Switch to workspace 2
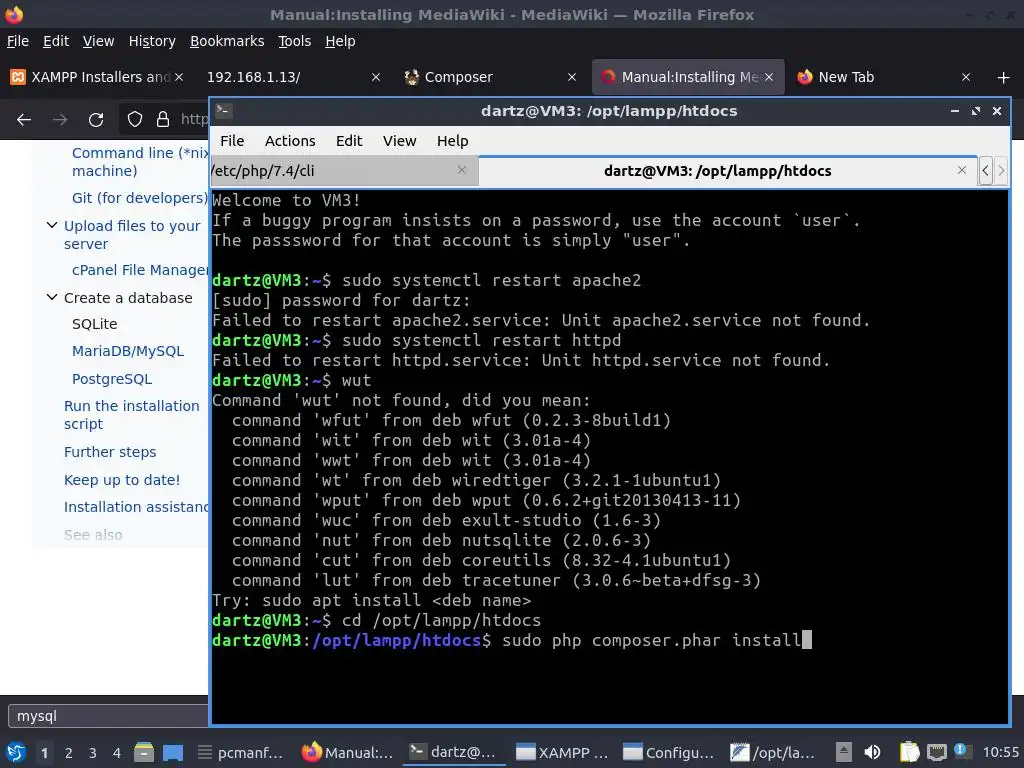The image size is (1024, 768). coord(69,753)
